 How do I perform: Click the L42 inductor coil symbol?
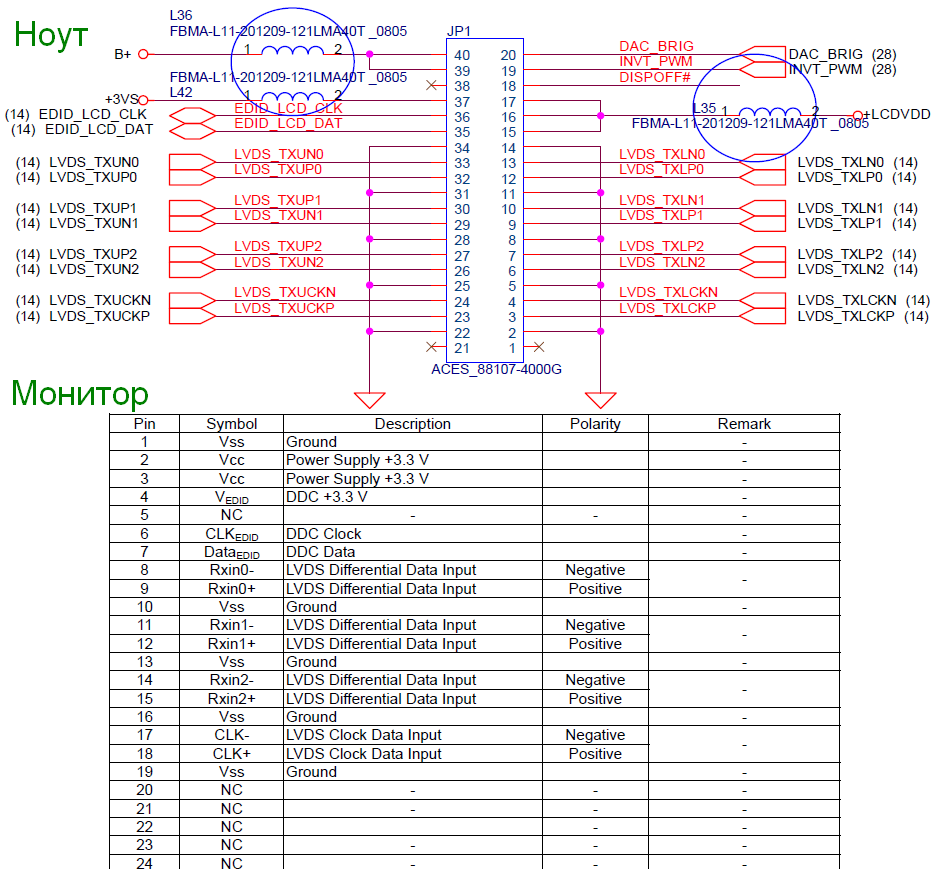tap(294, 97)
